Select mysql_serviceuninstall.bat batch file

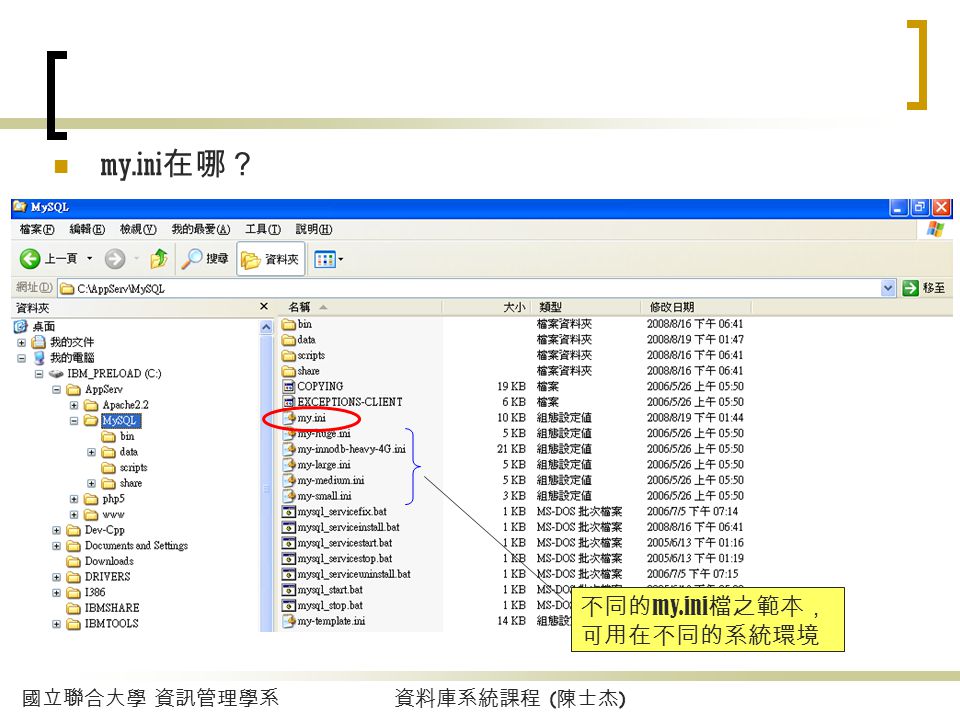347,574
